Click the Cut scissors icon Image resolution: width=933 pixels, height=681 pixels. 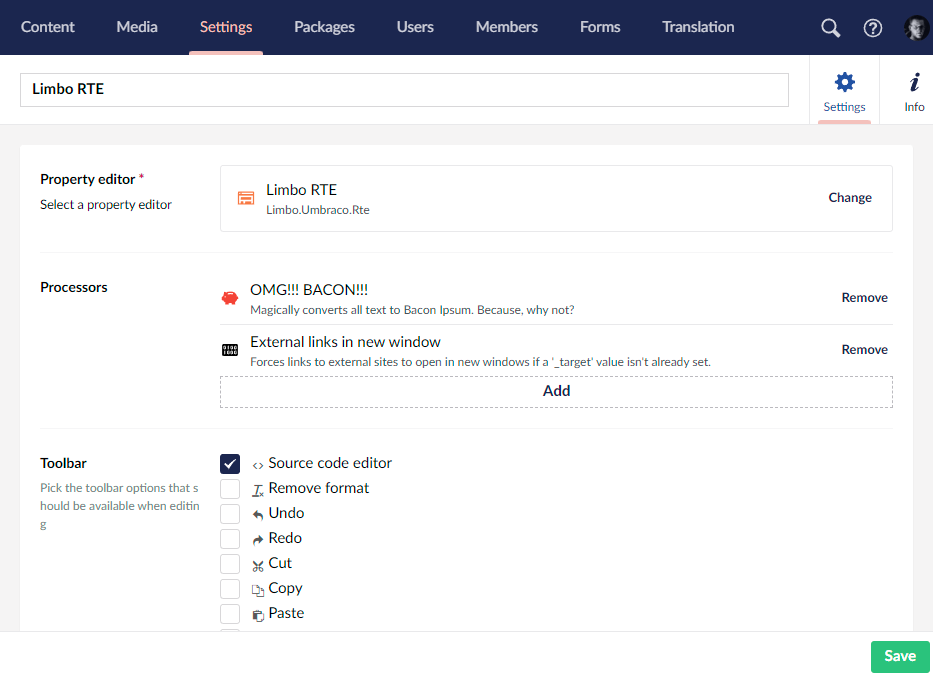pos(258,566)
